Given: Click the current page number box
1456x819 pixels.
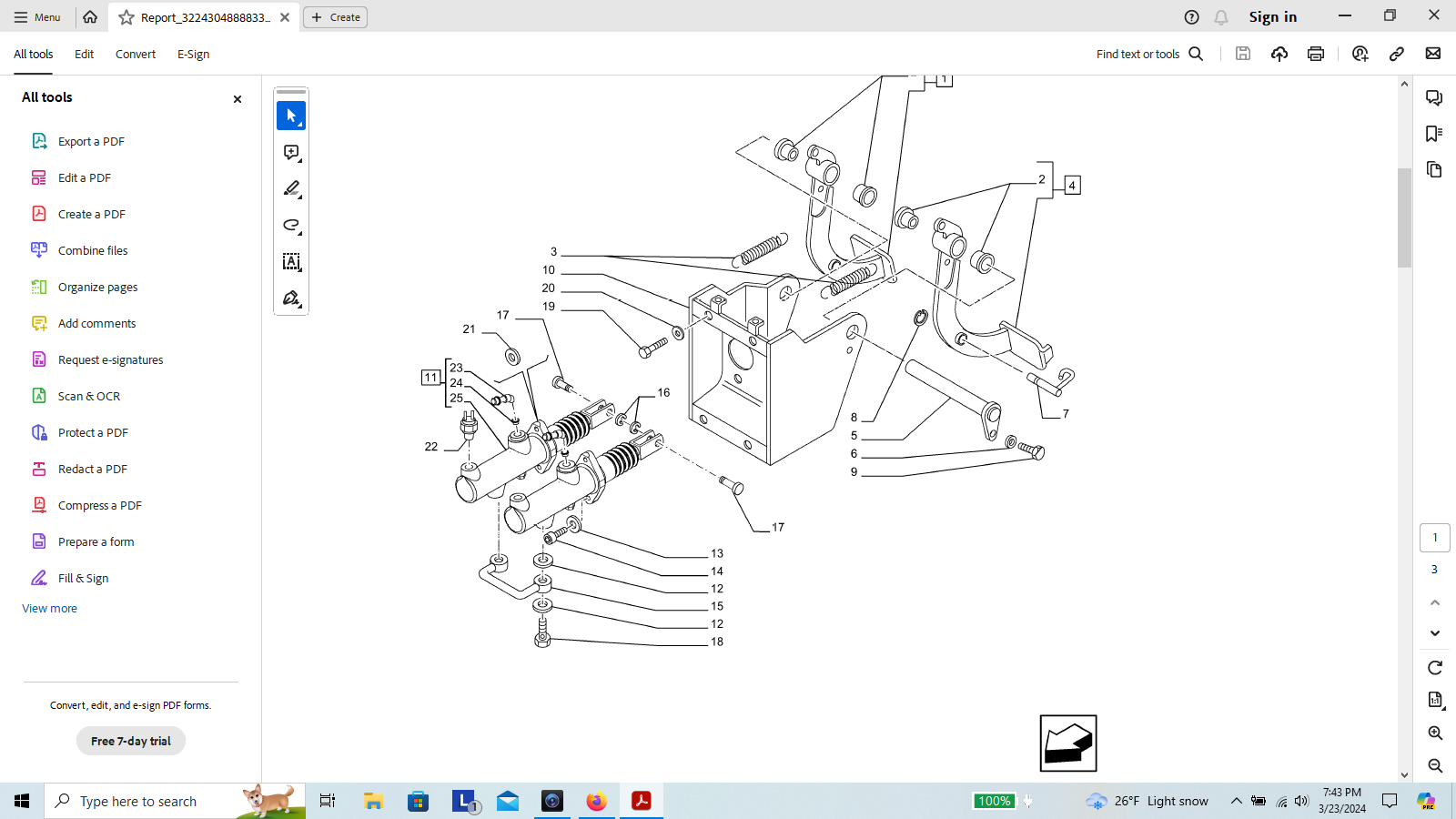Looking at the screenshot, I should click(1435, 538).
